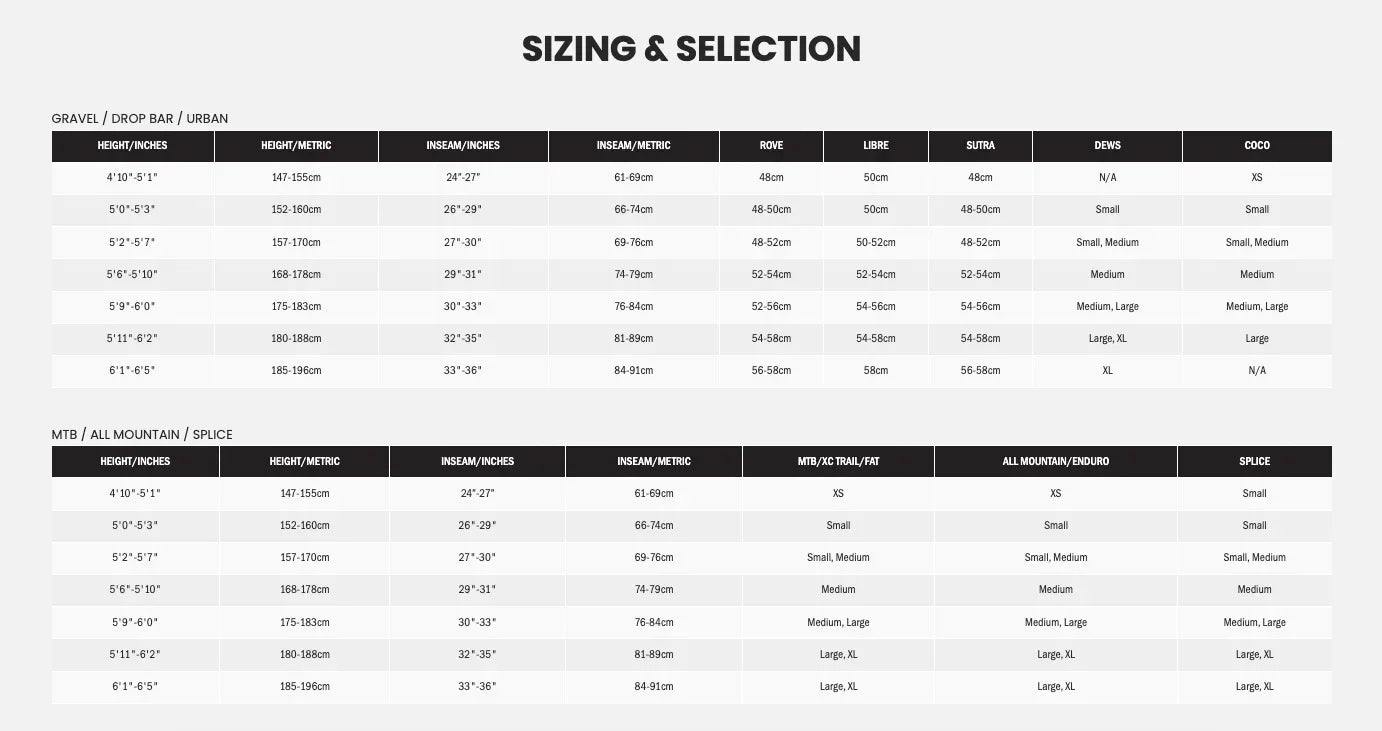The image size is (1382, 731).
Task: Select the XS cell under MTB/XC Trail/Fat
Action: pos(838,494)
